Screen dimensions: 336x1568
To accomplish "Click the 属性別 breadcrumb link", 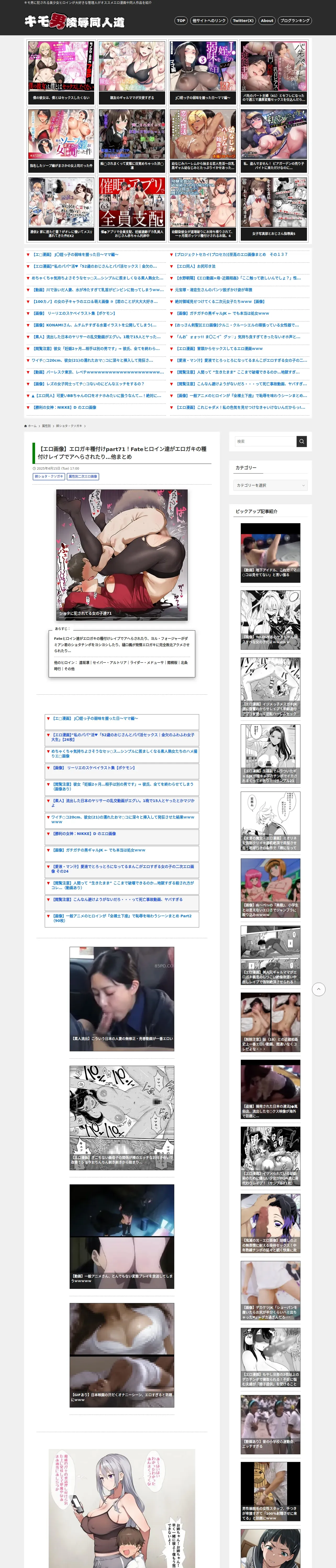I will pos(46,426).
